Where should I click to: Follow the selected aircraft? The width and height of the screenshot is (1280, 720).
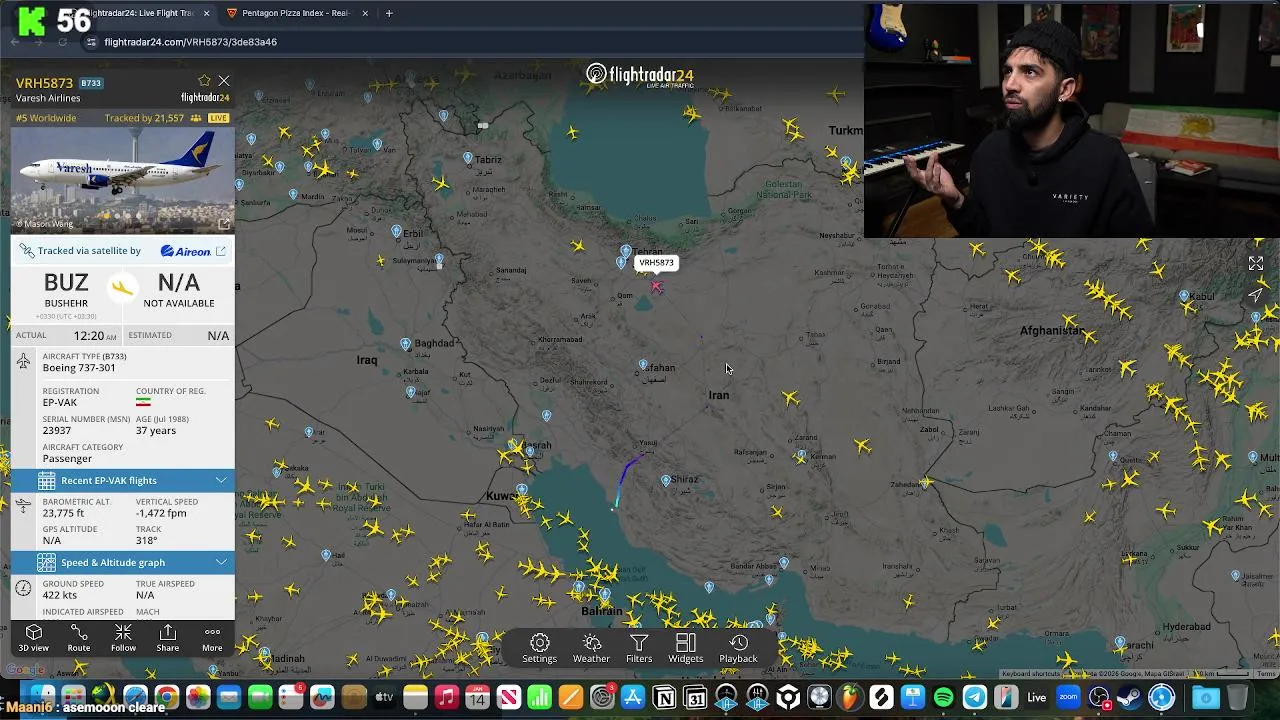tap(123, 638)
